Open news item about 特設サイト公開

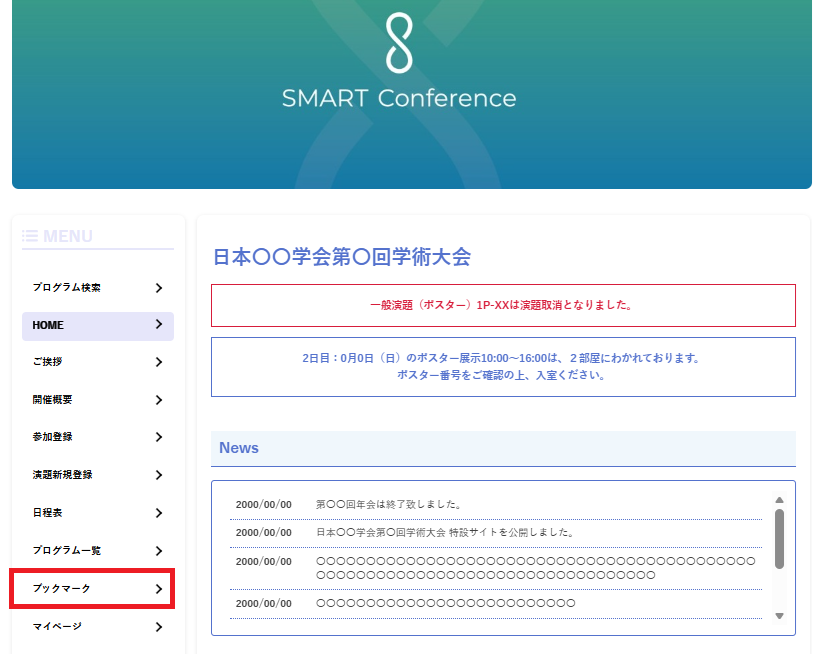pyautogui.click(x=445, y=533)
